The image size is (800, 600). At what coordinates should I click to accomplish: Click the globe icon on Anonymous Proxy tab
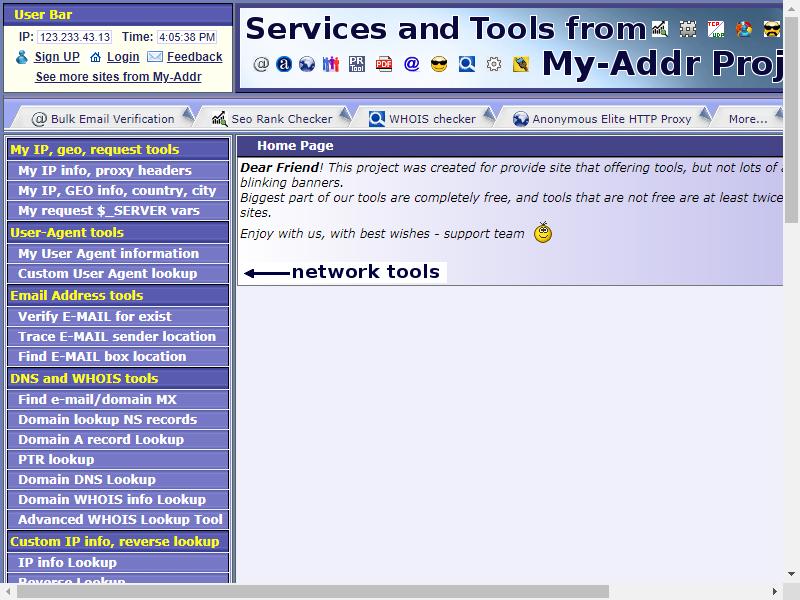(x=520, y=119)
